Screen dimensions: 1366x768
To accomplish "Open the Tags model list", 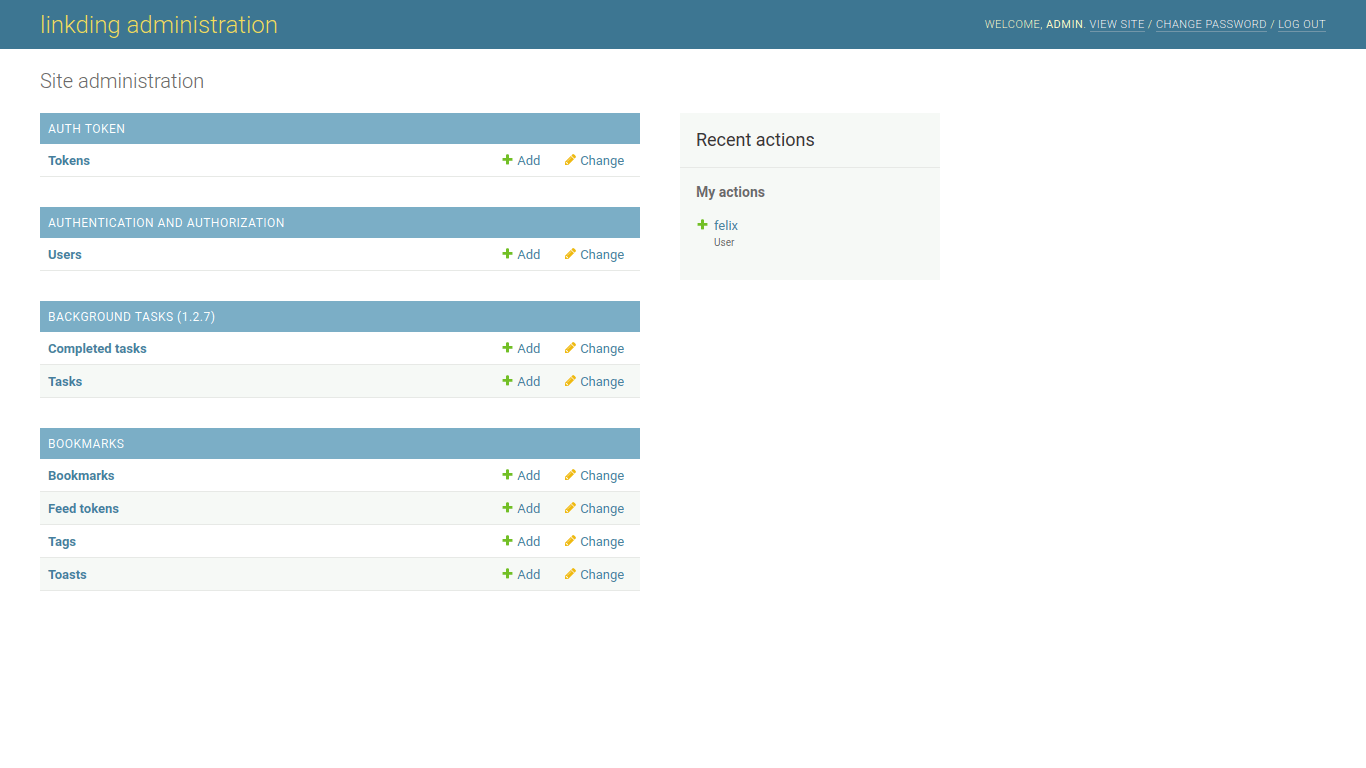I will (62, 541).
